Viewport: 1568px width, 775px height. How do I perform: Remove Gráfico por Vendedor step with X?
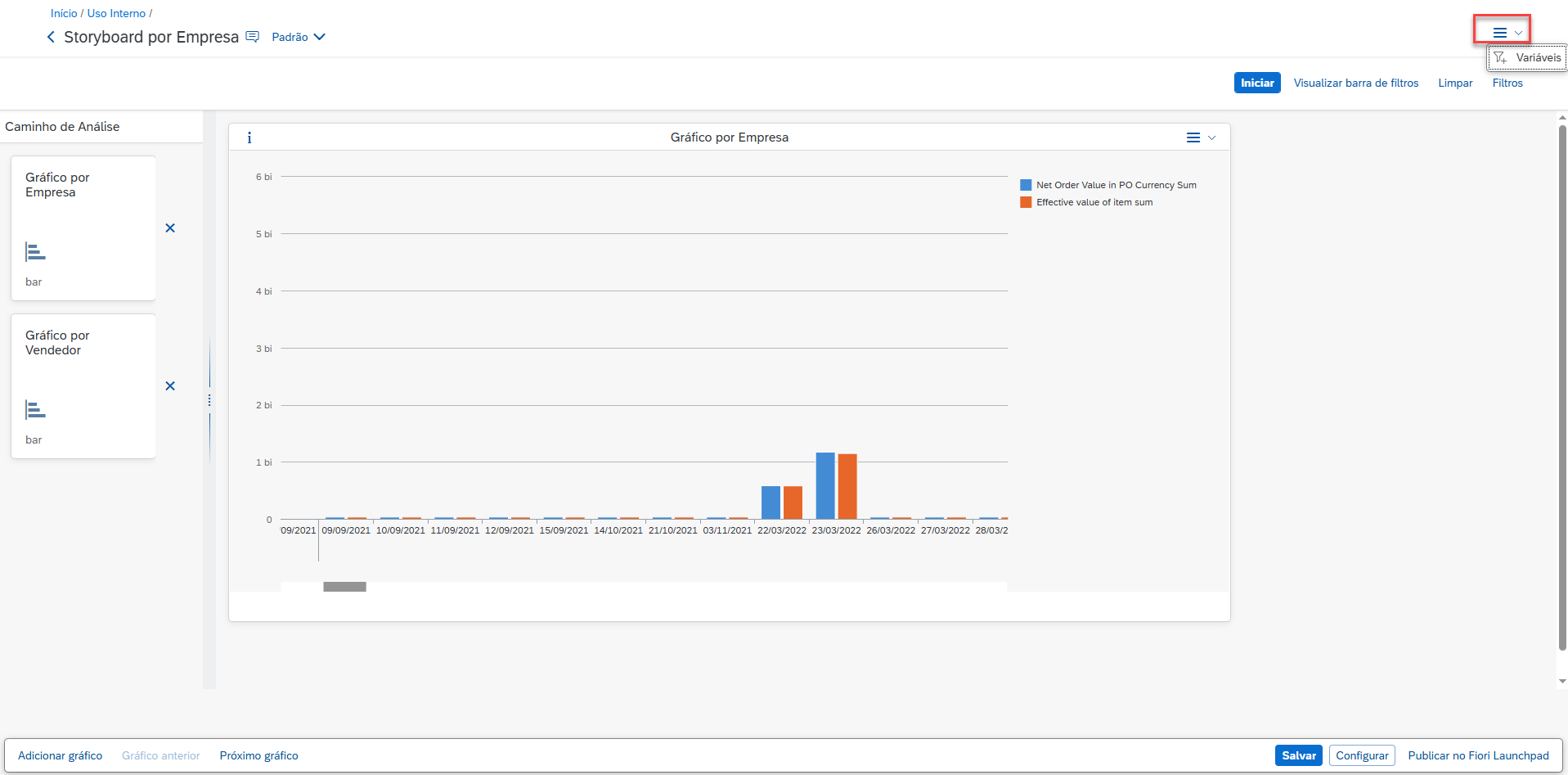coord(170,386)
